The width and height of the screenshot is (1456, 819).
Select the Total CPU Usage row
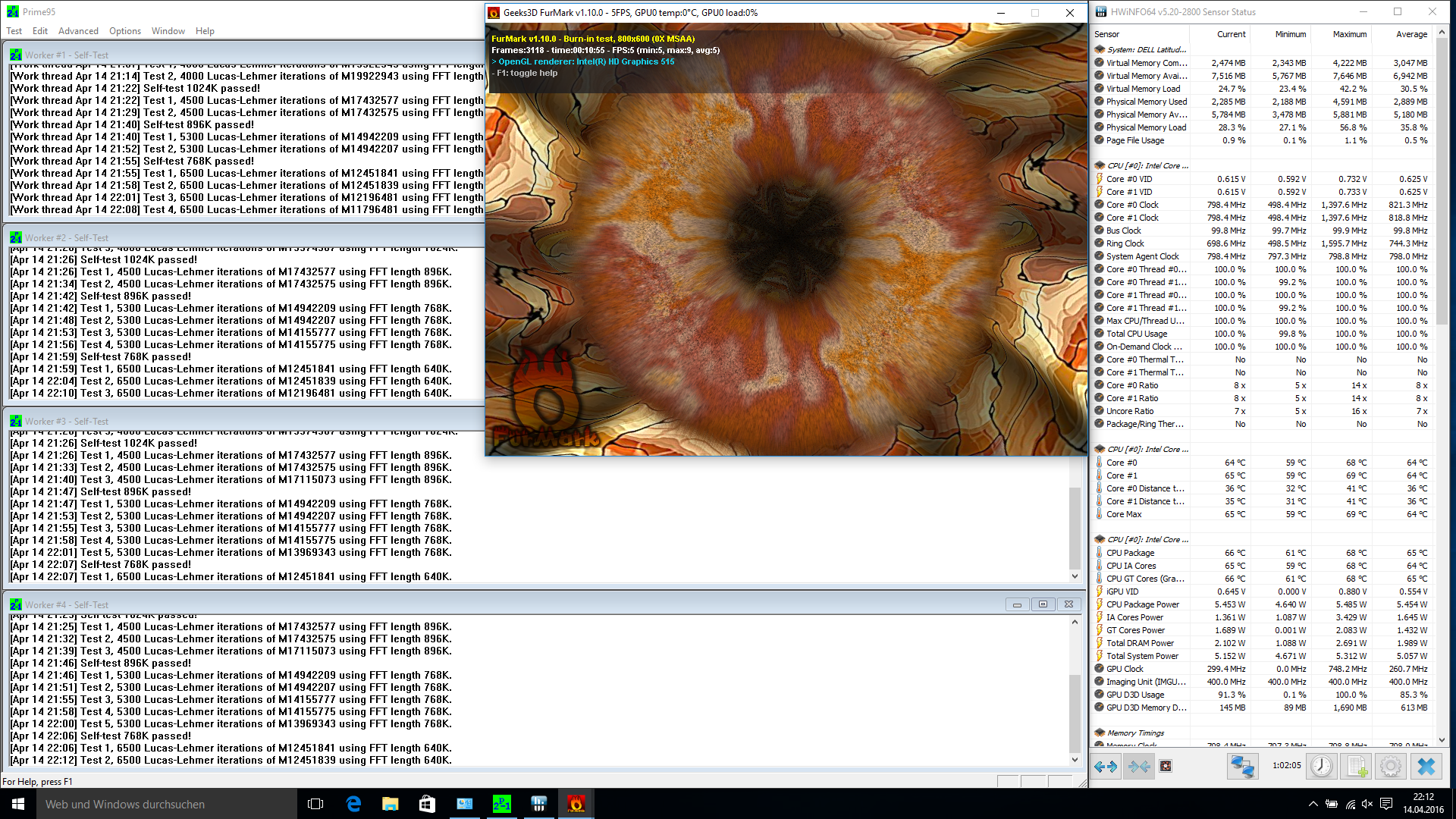coord(1262,334)
